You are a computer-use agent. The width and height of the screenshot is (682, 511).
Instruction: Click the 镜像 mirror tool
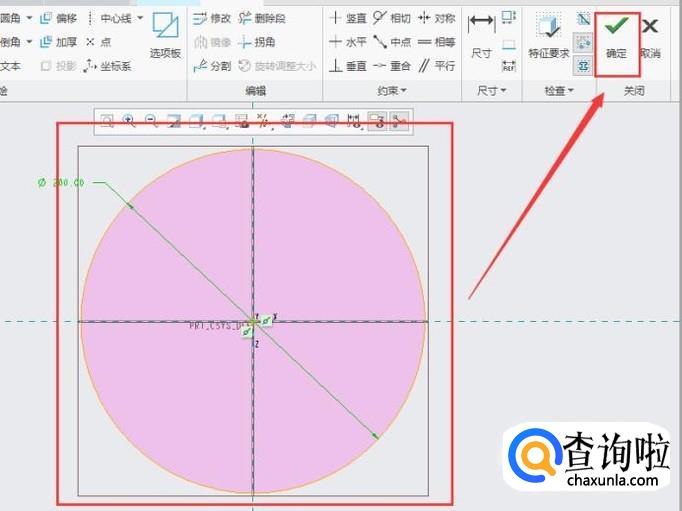tap(212, 42)
